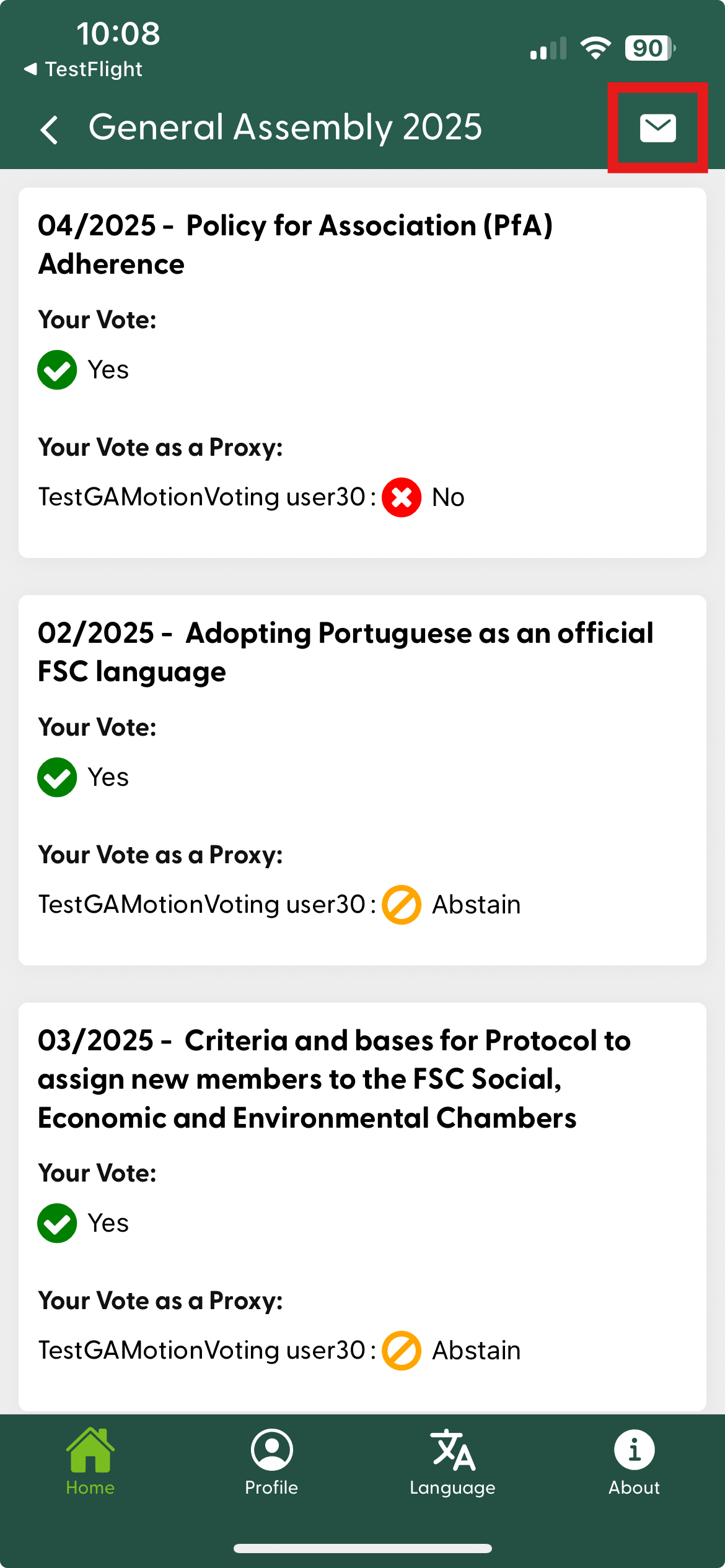Tap red No cross for proxy vote
Screen dimensions: 725x1568
pos(402,497)
